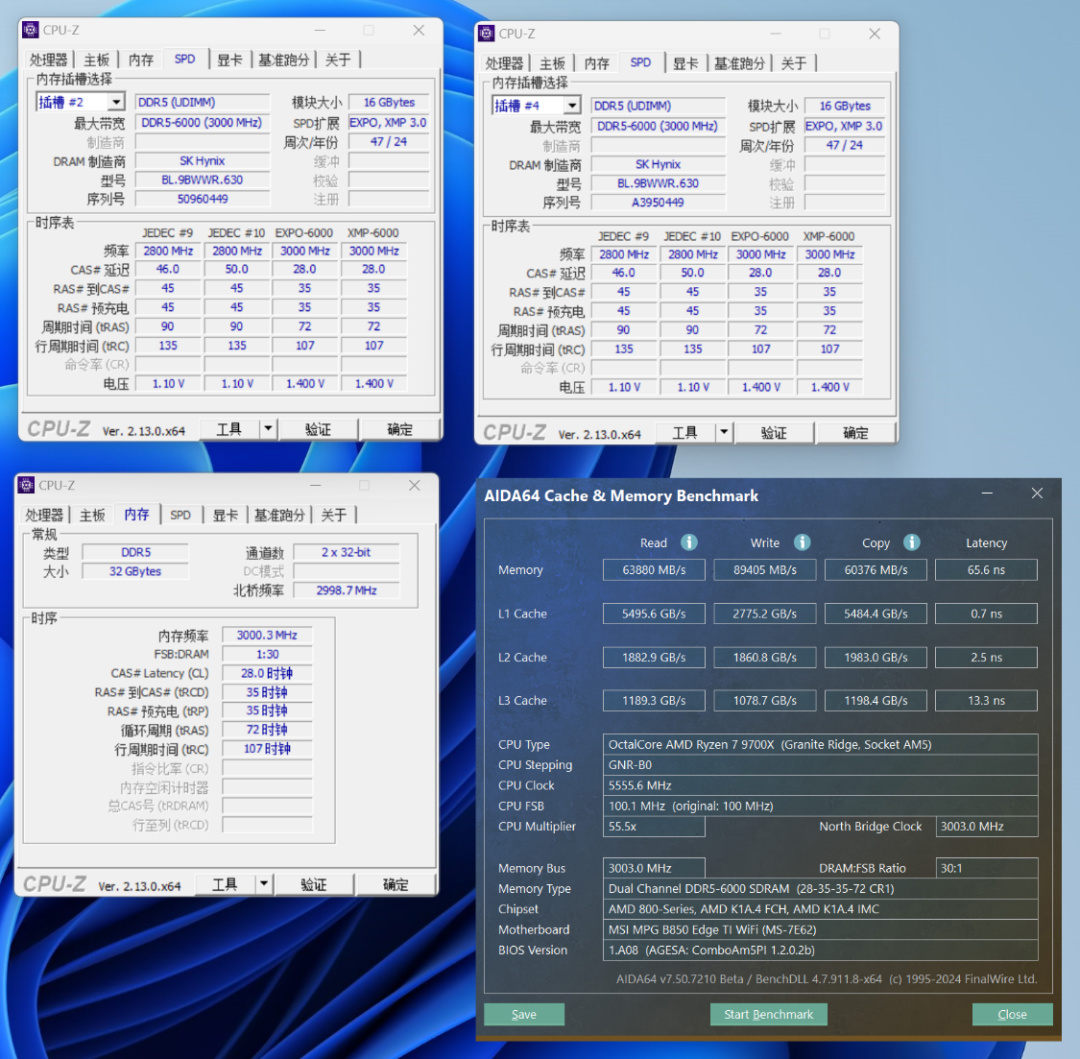Close the slot #2 CPU-Z window
Image resolution: width=1080 pixels, height=1059 pixels.
pos(419,30)
